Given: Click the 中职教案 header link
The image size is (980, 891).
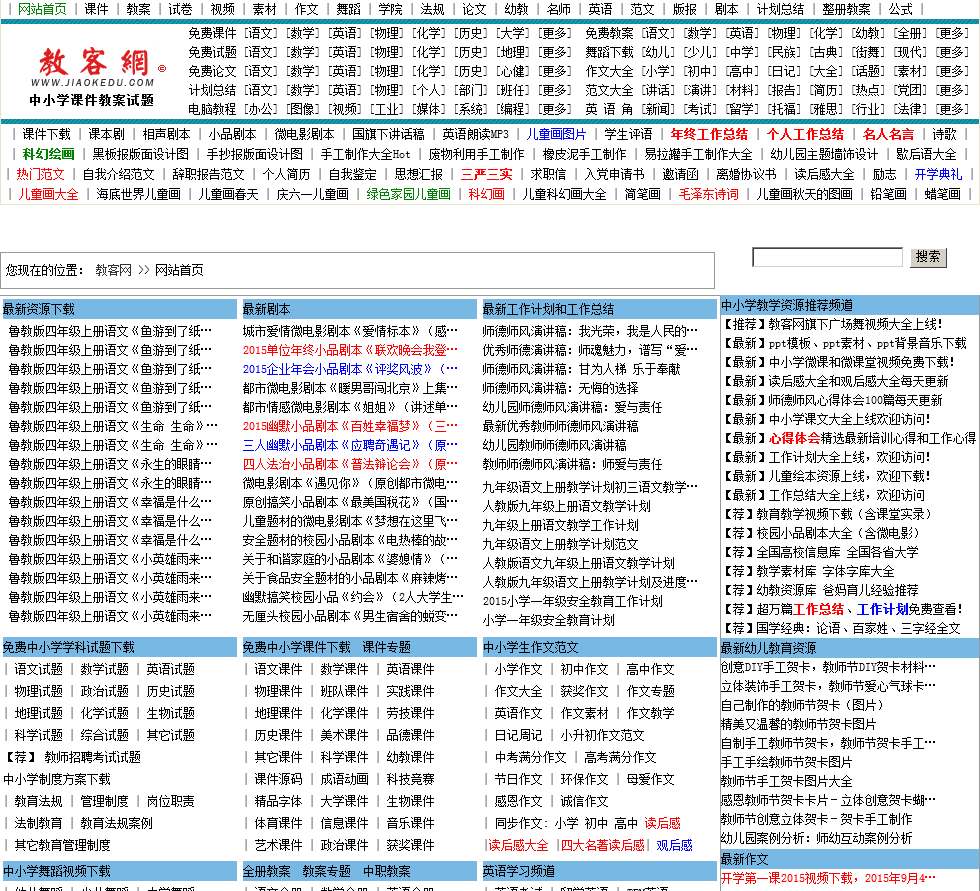Looking at the screenshot, I should pyautogui.click(x=387, y=871).
